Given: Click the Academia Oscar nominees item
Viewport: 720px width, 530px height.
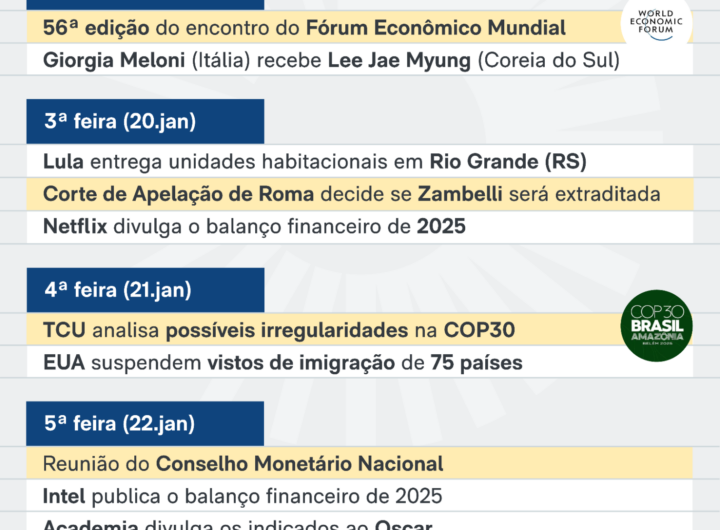Looking at the screenshot, I should click(x=239, y=524).
